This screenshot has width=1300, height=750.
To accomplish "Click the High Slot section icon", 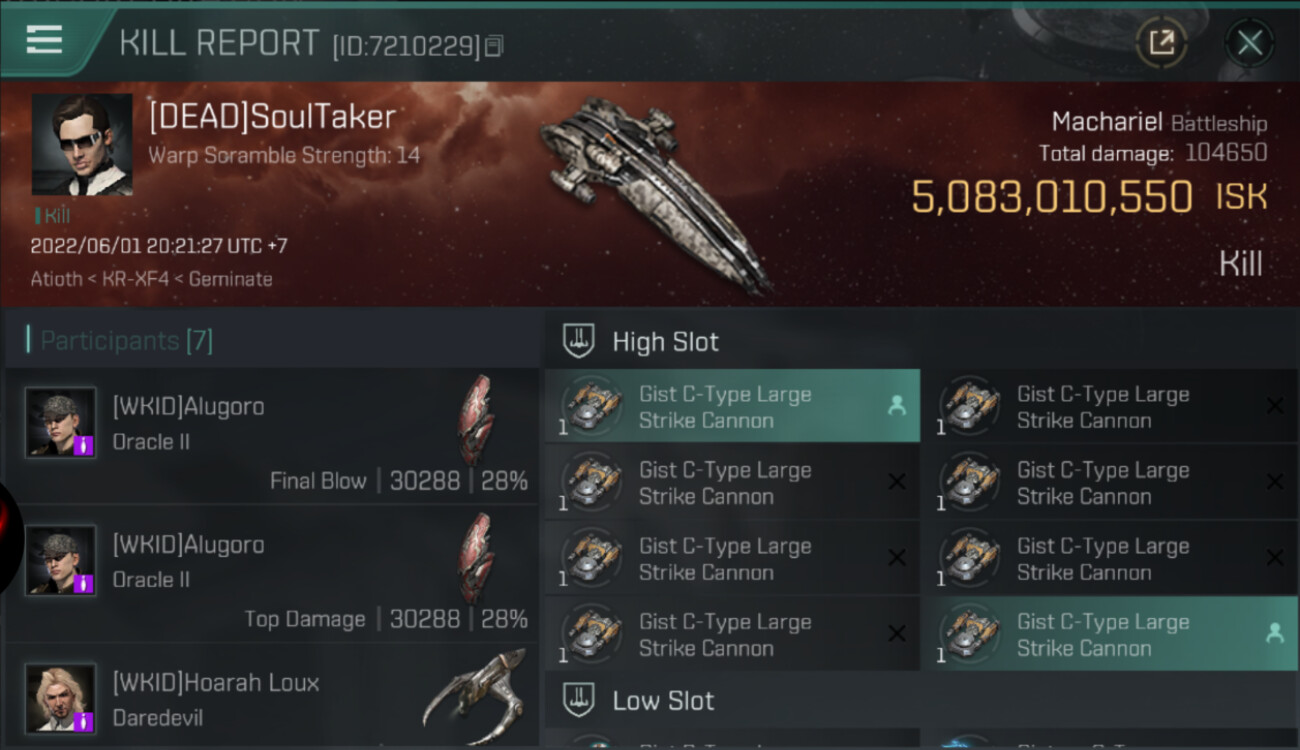I will 579,341.
